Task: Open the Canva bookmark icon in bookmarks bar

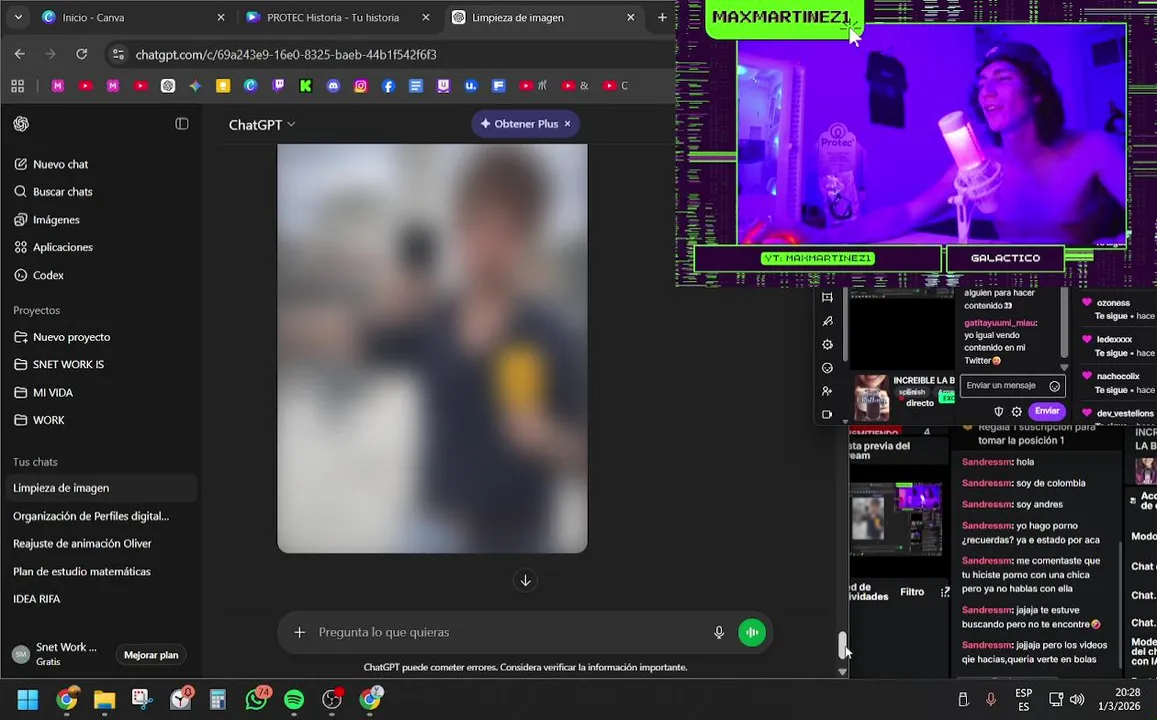Action: pyautogui.click(x=251, y=86)
